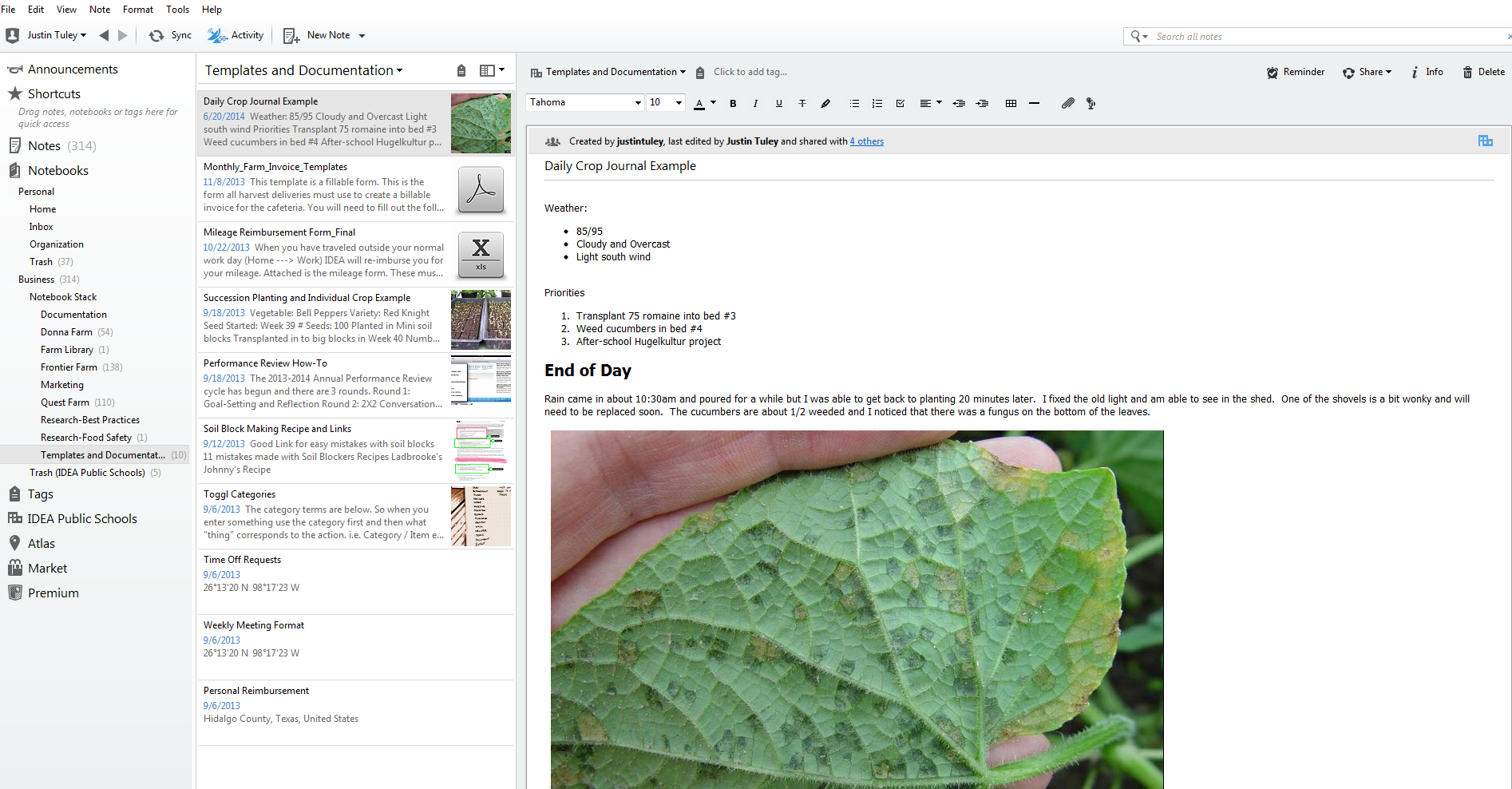Click the '4 others' shared link
This screenshot has width=1512, height=789.
[867, 141]
